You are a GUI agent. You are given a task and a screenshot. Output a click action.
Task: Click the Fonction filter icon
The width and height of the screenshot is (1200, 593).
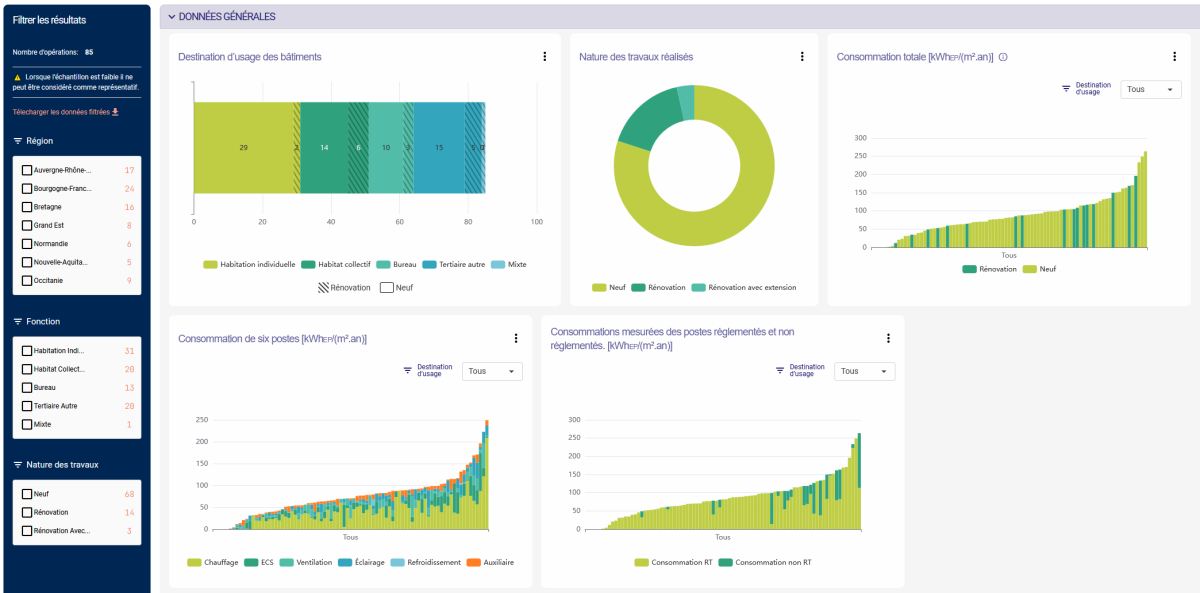pos(18,322)
